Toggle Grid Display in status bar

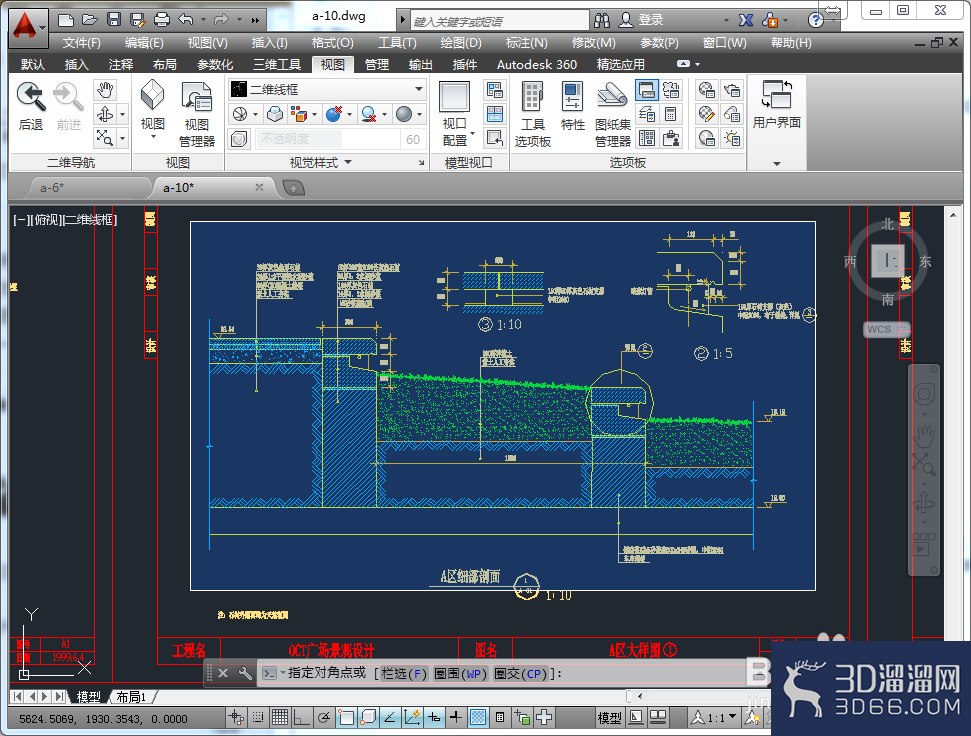(x=280, y=717)
